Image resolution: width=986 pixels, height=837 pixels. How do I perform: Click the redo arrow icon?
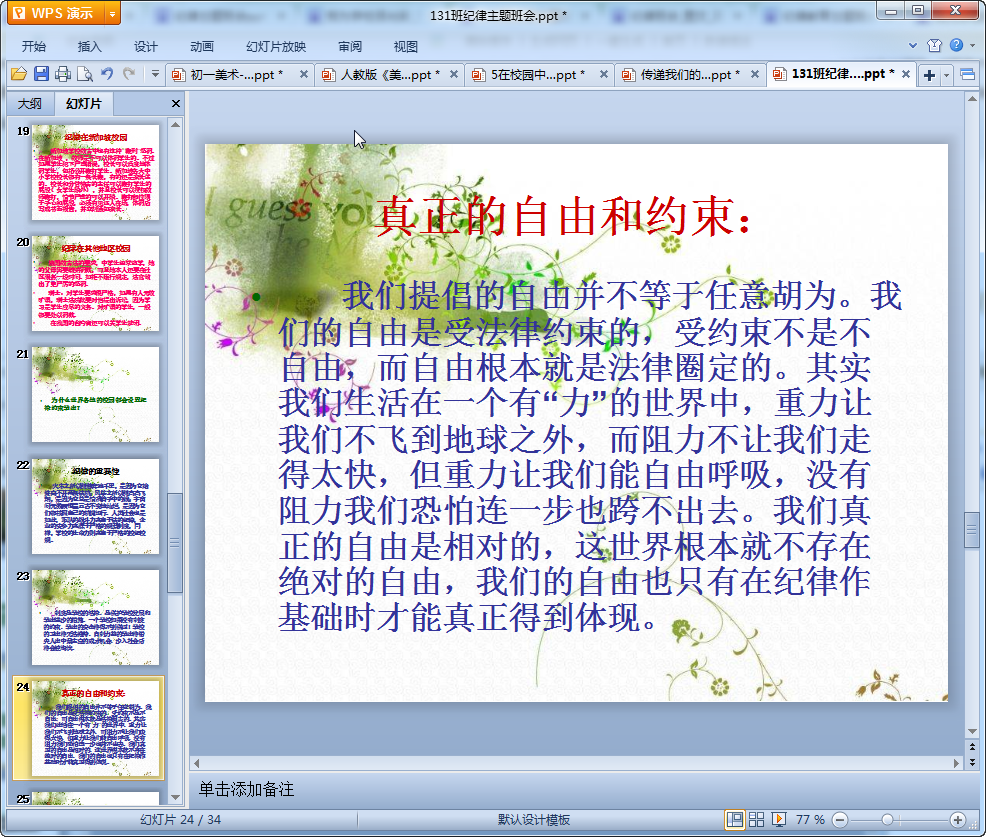click(130, 74)
